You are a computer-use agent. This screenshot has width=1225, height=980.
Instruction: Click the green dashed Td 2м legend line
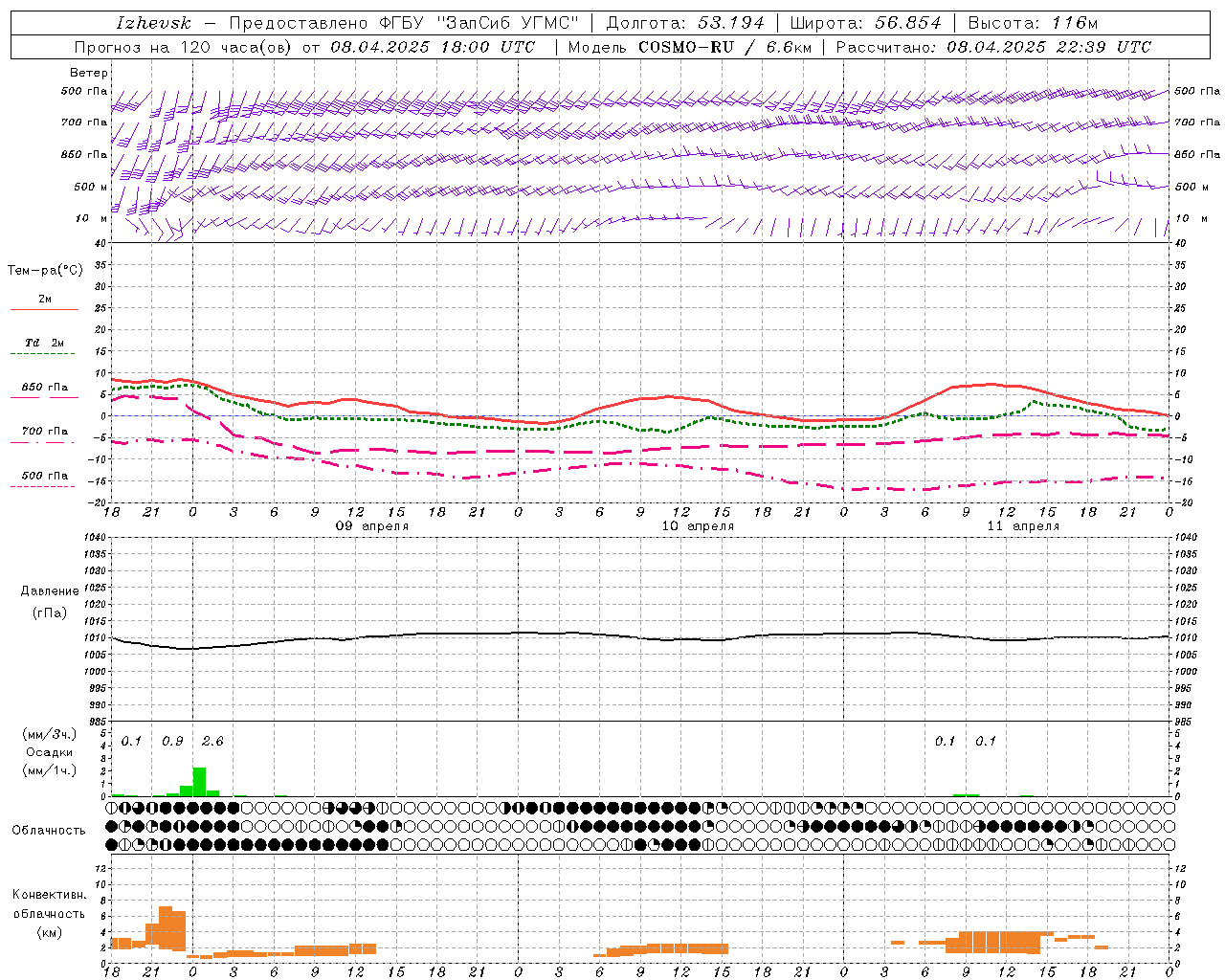coord(42,354)
